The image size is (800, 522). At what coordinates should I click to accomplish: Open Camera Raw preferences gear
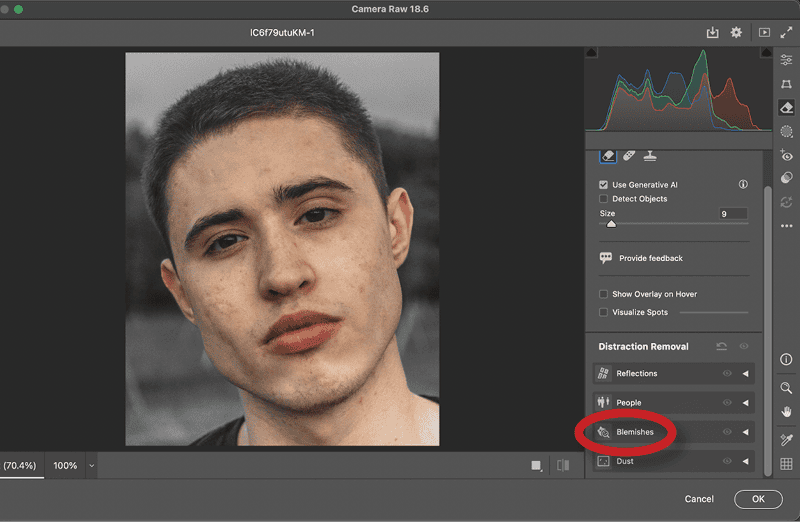pos(736,33)
